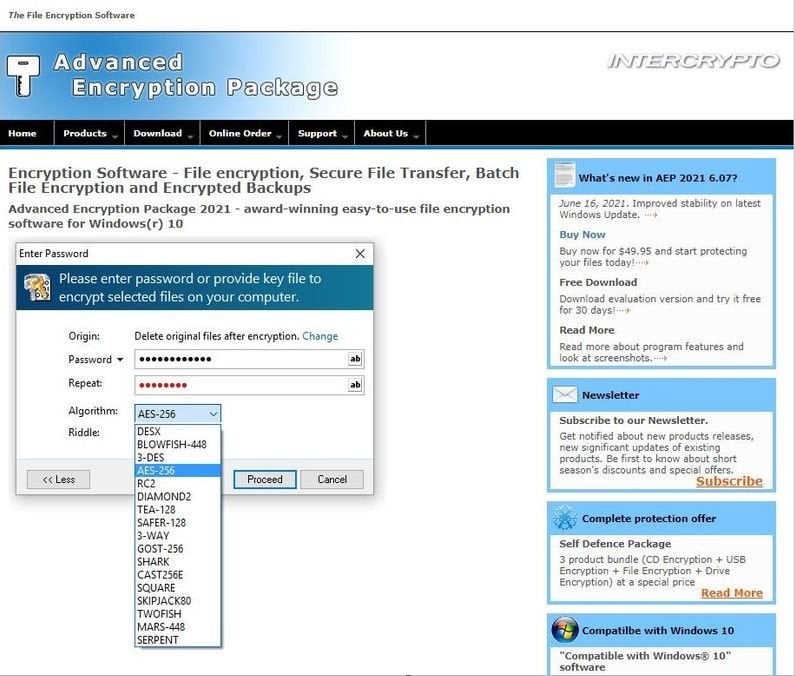Viewport: 795px width, 676px height.
Task: Open the Free Download link
Action: click(598, 282)
